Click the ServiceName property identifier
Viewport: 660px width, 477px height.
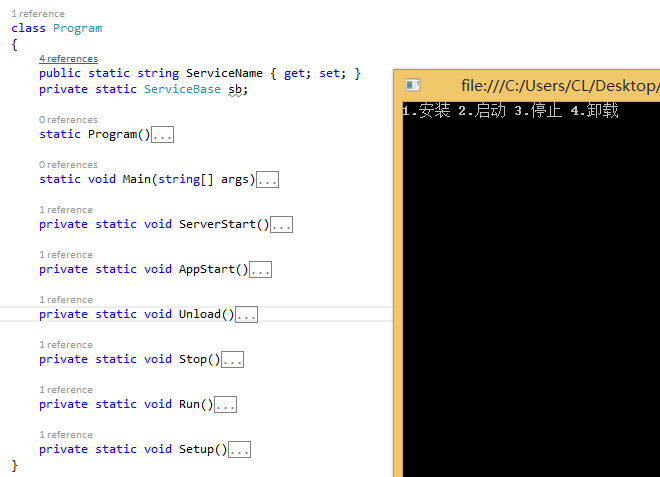[x=224, y=73]
